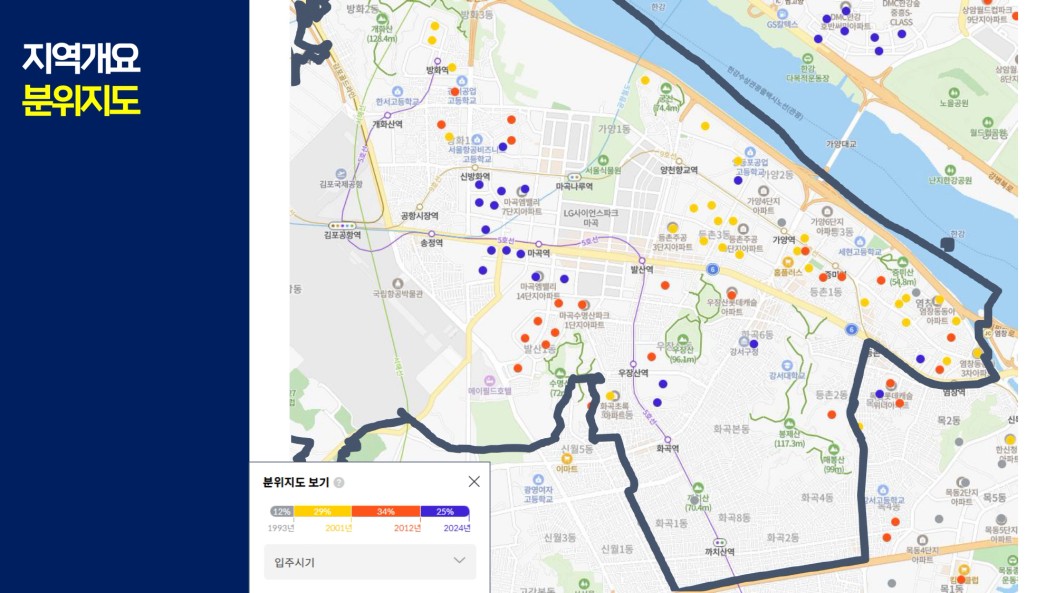Screen dimensions: 1055x593
Task: Click the help icon beside 분위지도 보기
Action: pos(339,482)
